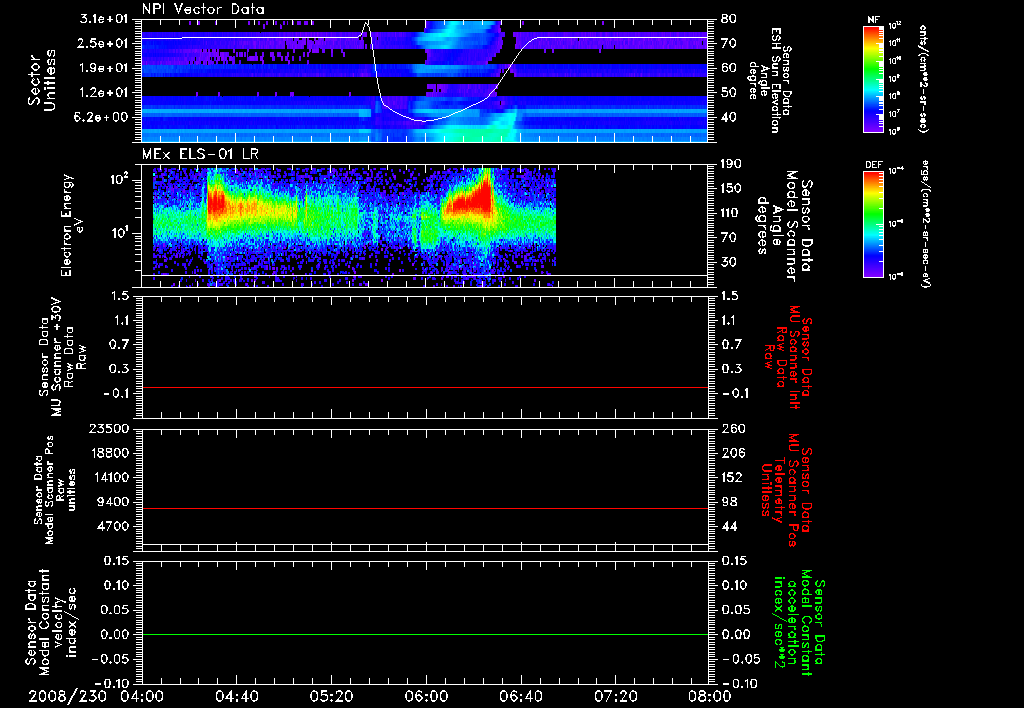Click the Model Scanner Angle degrees axis title
This screenshot has height=708, width=1024.
(x=786, y=225)
